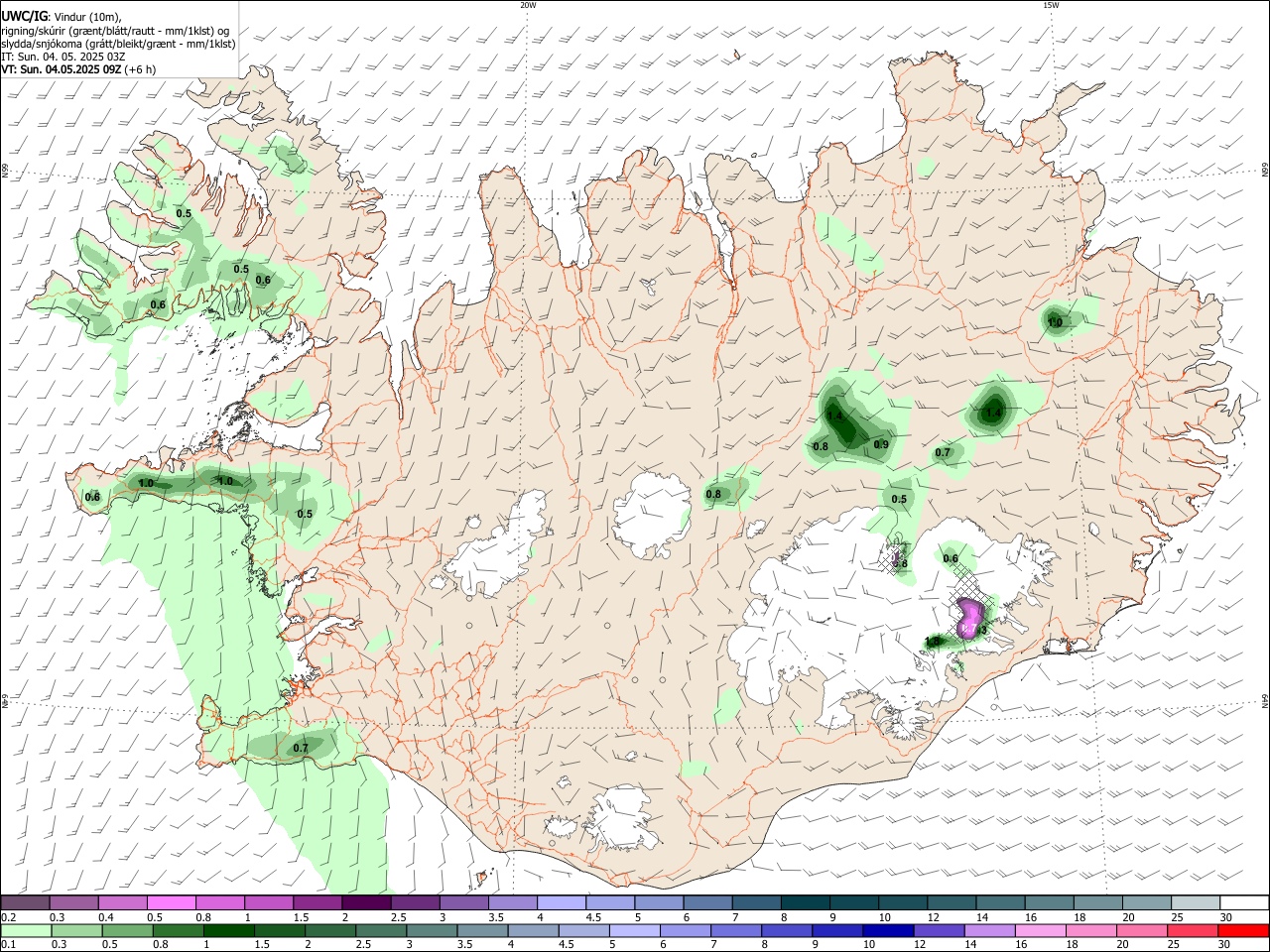Select the snow scale swatch between 12 and 14
The width and height of the screenshot is (1270, 952).
point(952,903)
